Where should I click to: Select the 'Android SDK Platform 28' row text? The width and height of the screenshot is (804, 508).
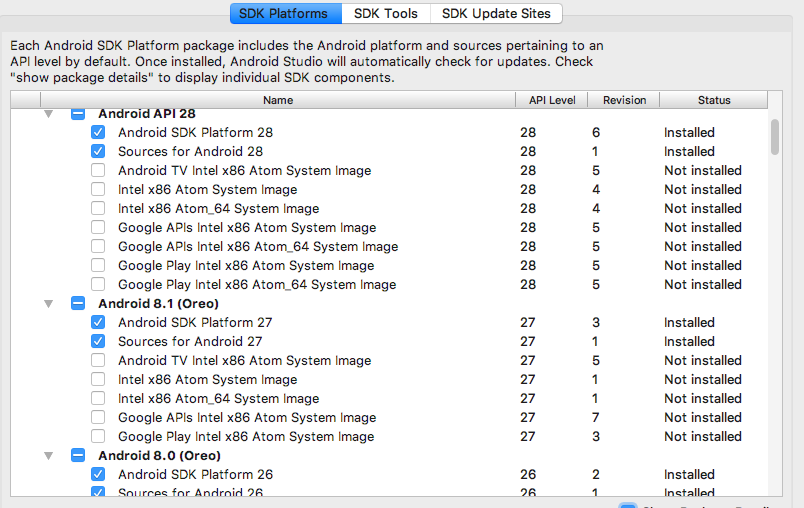click(x=195, y=132)
